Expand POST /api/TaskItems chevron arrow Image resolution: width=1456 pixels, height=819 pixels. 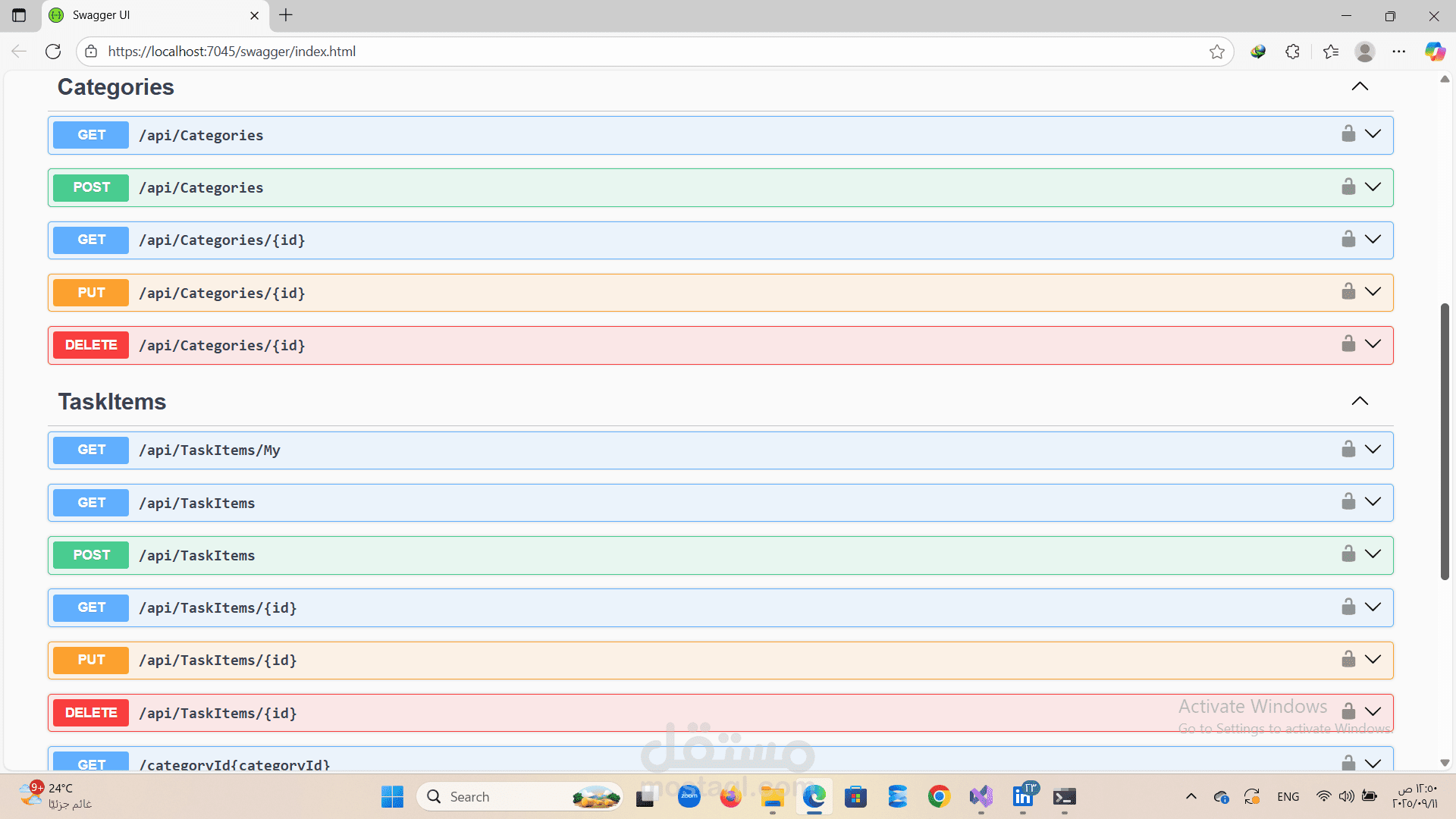[1373, 554]
